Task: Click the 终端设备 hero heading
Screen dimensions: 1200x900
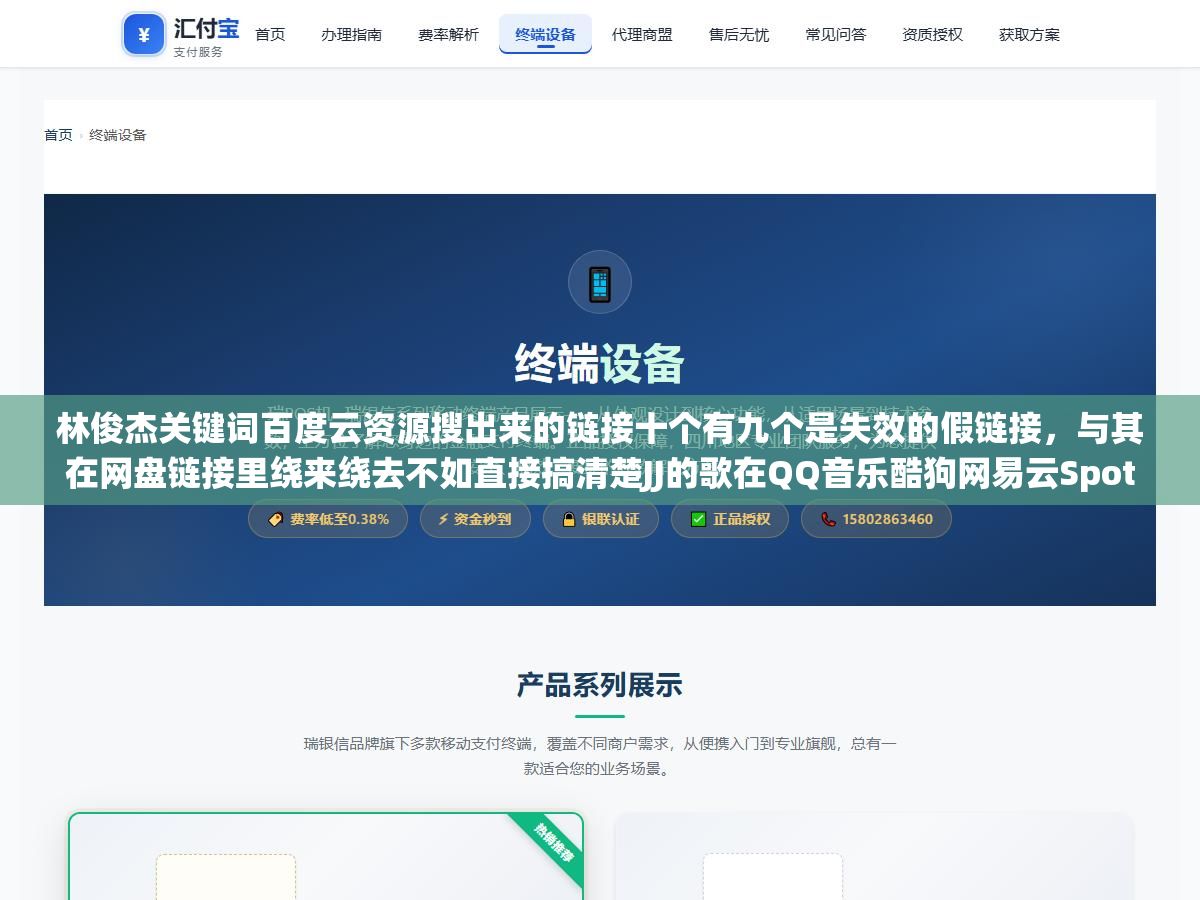Action: point(600,364)
